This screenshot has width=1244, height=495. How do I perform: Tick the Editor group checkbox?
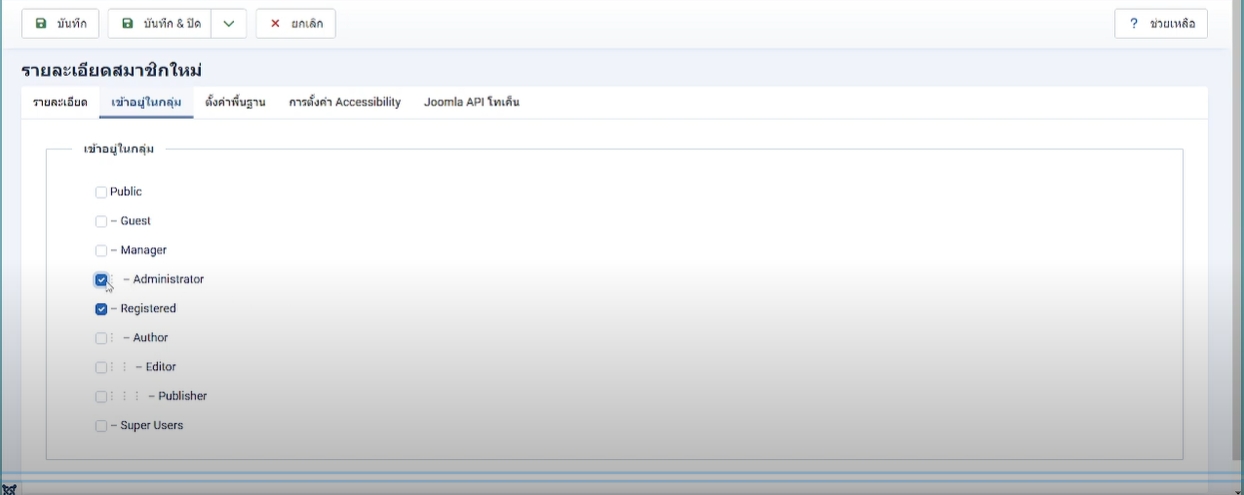pos(101,367)
